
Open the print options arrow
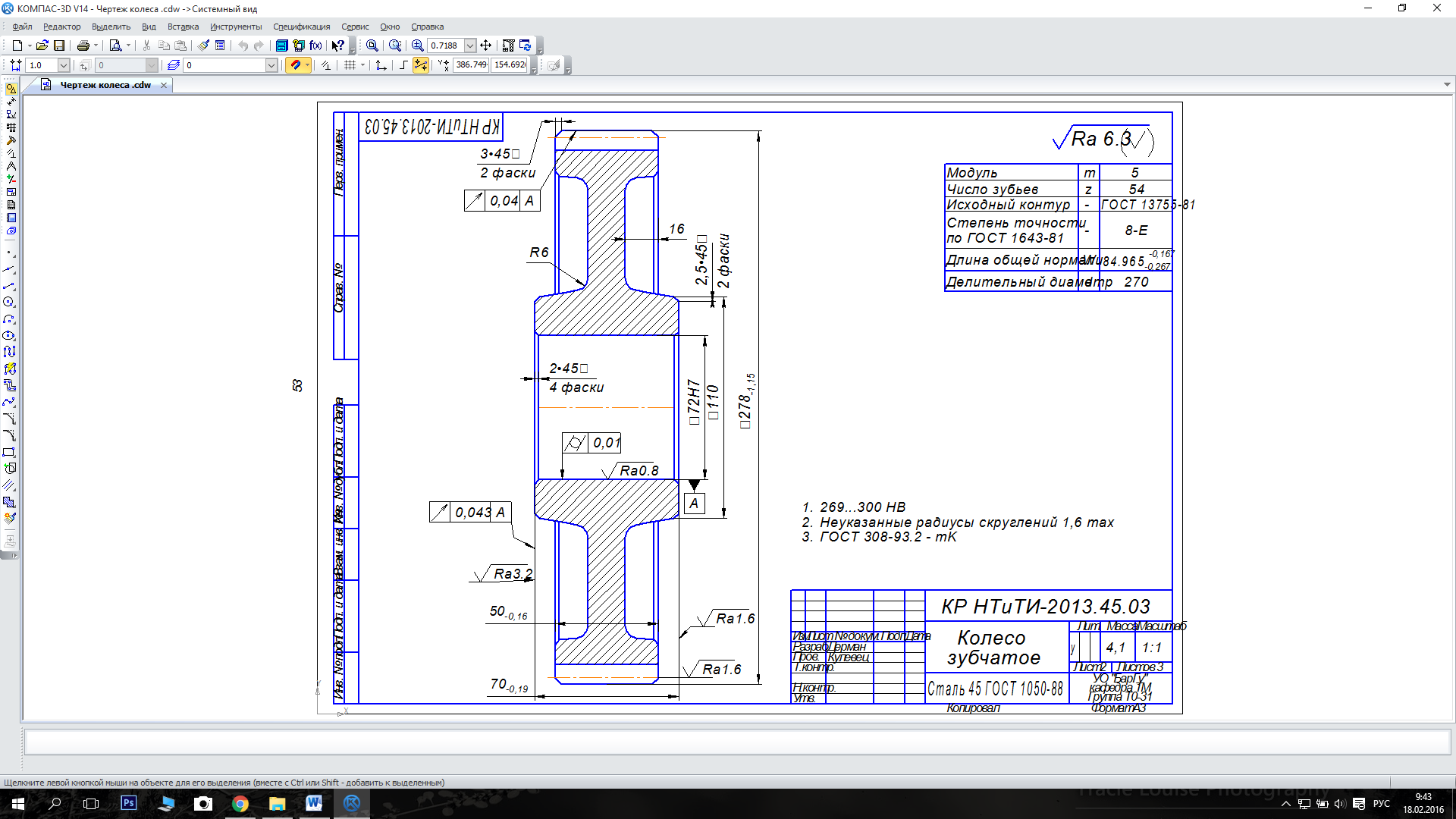pos(96,45)
